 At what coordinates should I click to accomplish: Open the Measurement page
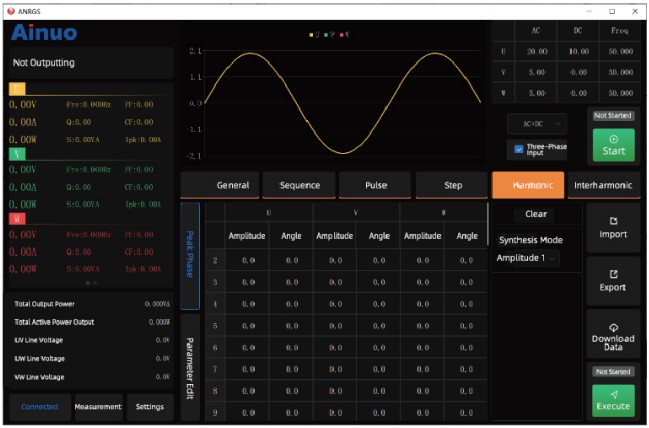point(98,406)
